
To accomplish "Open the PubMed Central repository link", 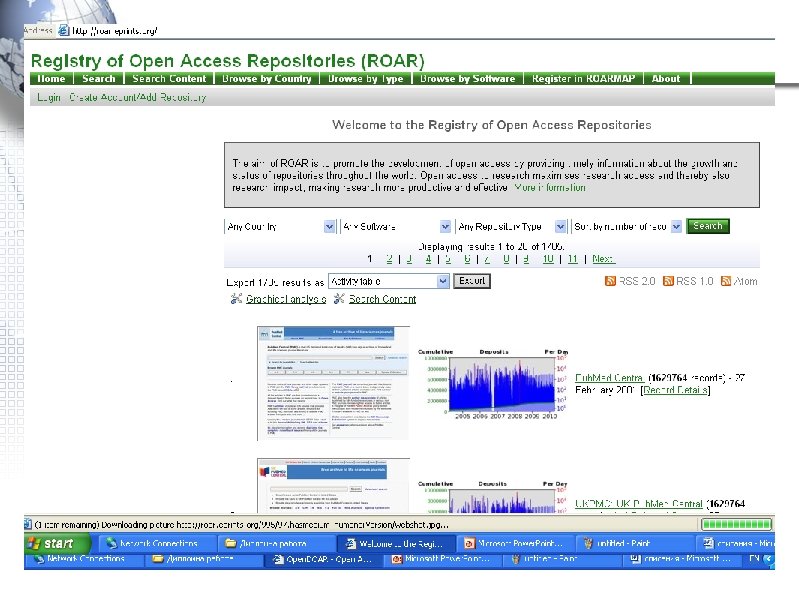I will click(609, 378).
